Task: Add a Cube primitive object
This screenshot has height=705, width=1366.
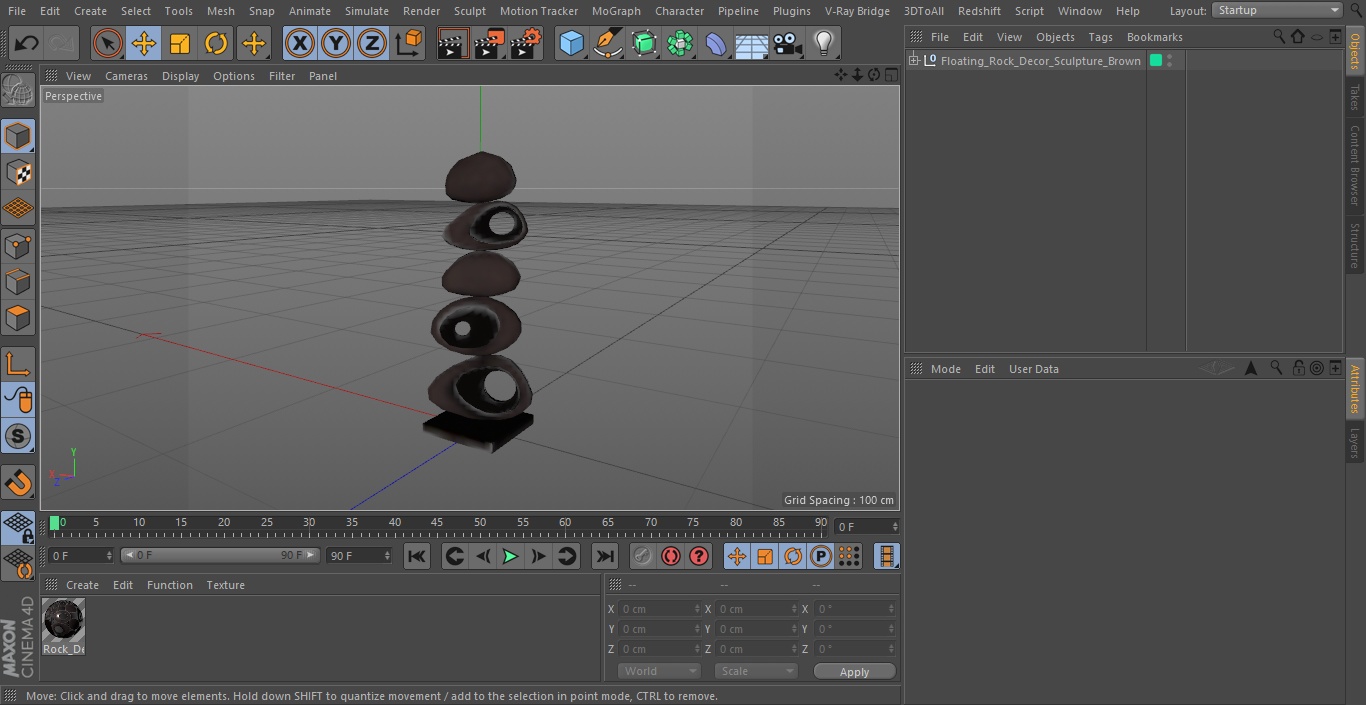Action: (571, 43)
